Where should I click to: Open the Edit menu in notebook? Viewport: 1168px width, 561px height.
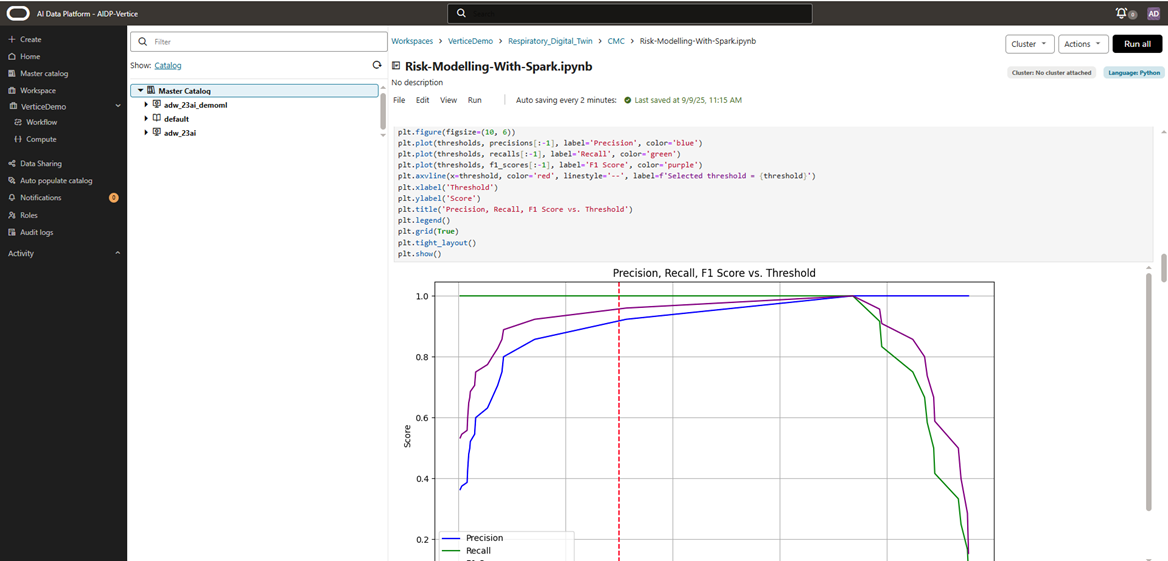click(423, 100)
